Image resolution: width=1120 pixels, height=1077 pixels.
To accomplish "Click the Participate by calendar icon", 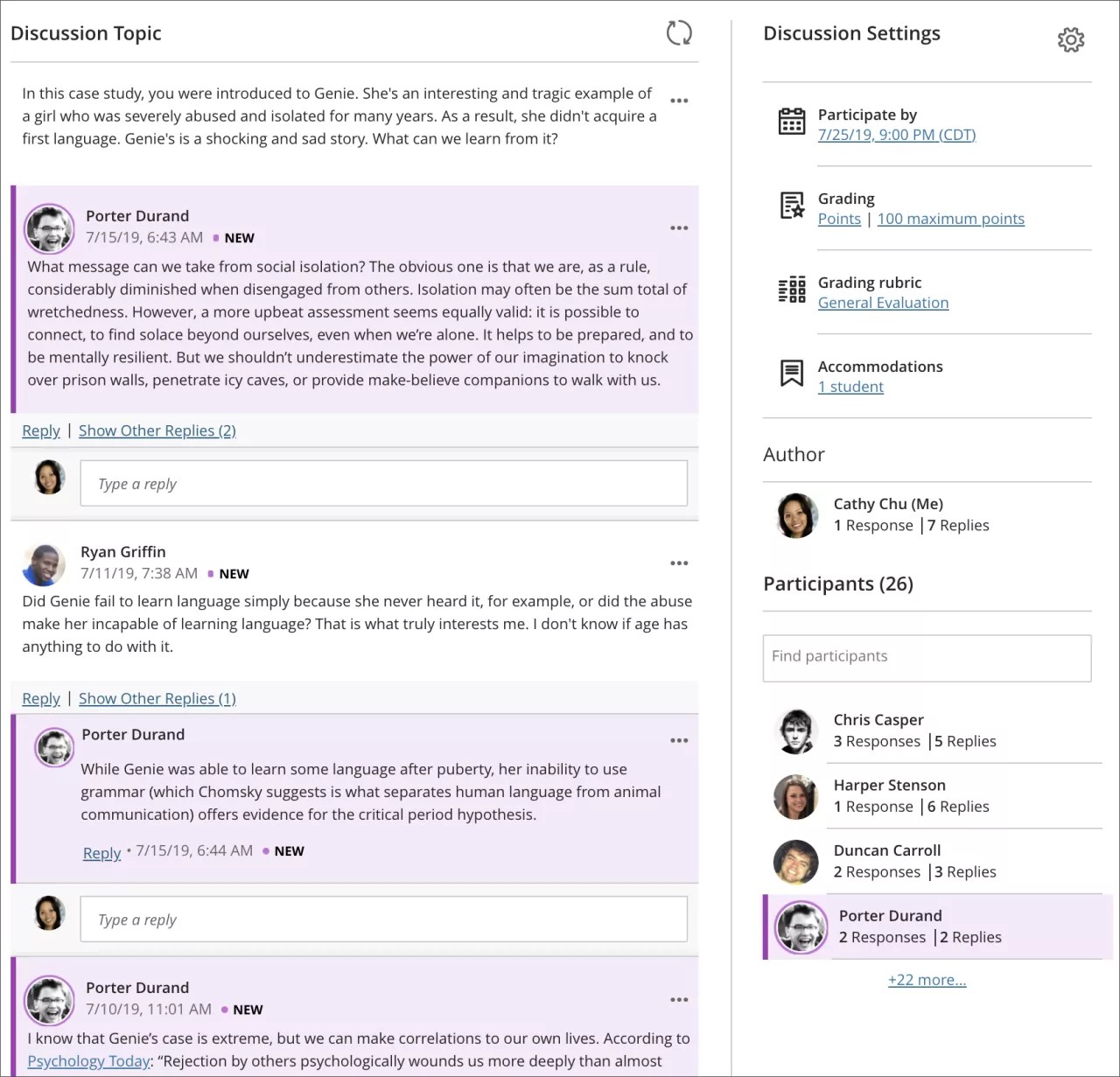I will click(x=792, y=122).
